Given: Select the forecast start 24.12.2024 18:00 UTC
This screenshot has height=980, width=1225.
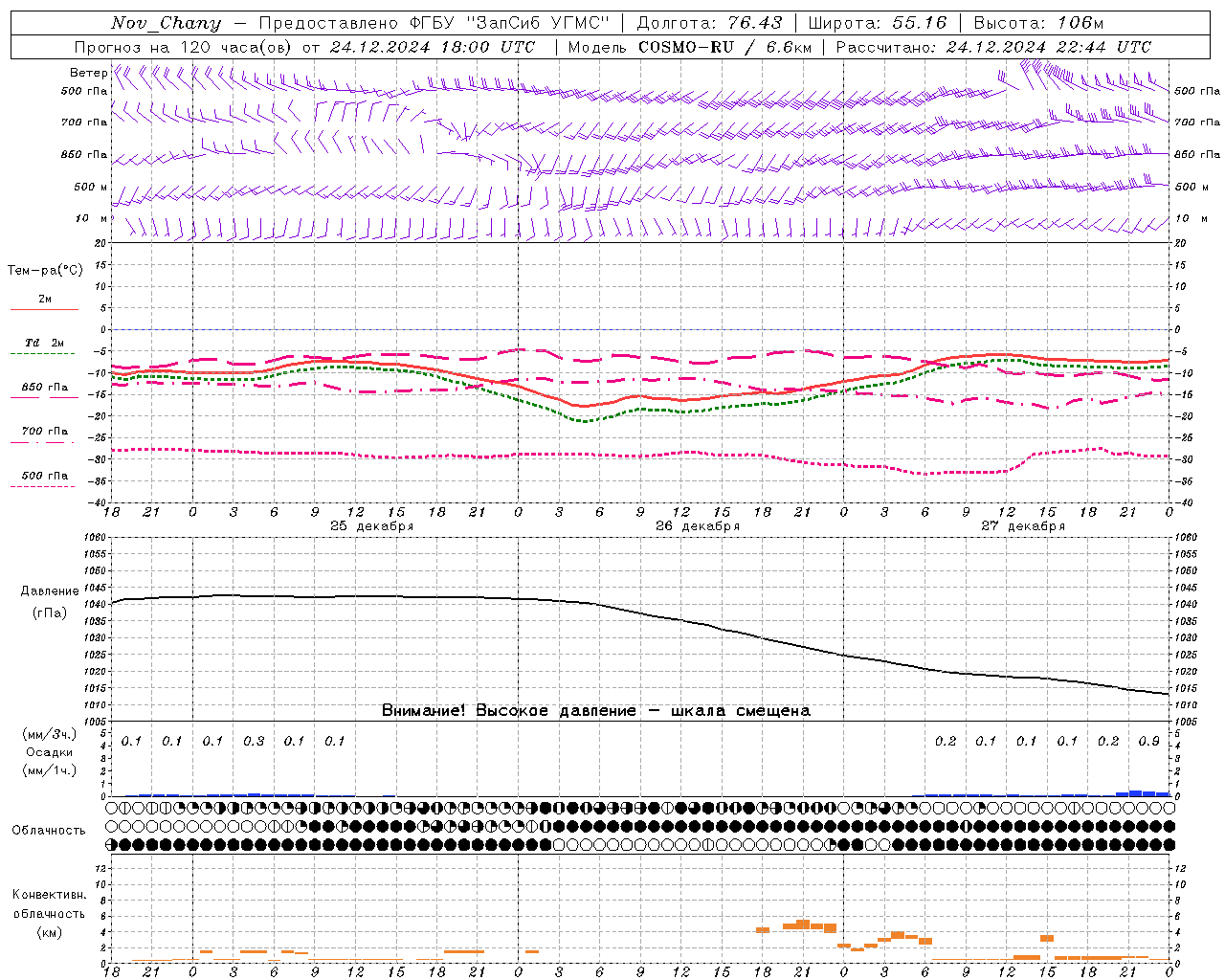Looking at the screenshot, I should [x=432, y=47].
